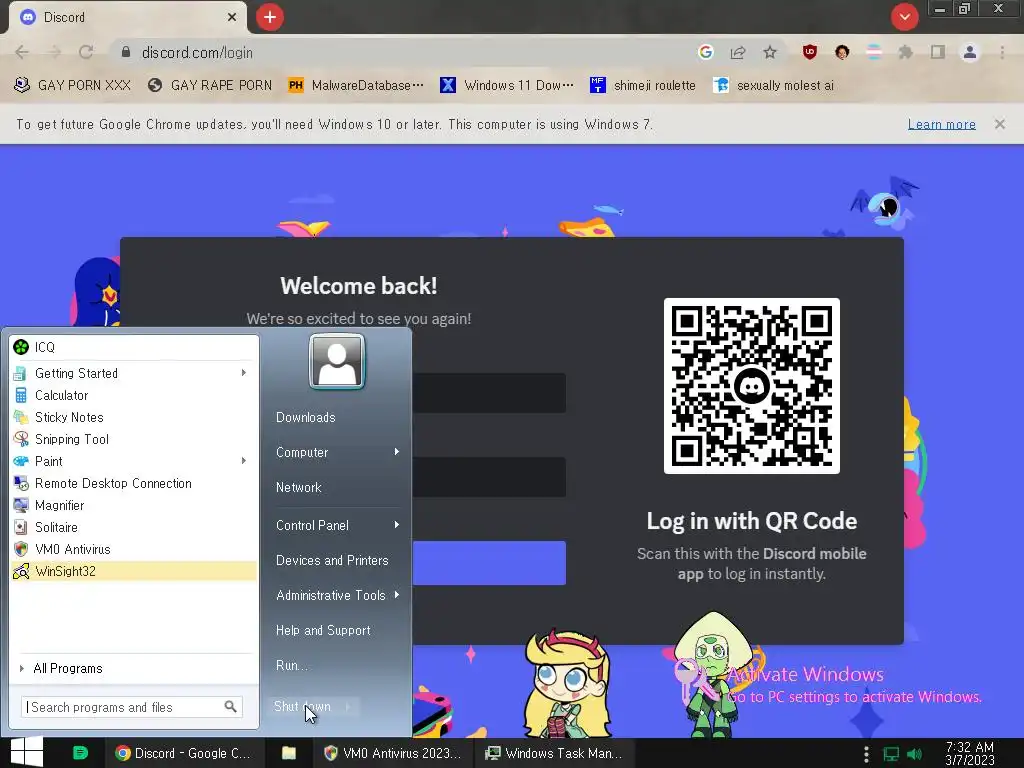The width and height of the screenshot is (1024, 768).
Task: Open the Shut down options arrow
Action: pos(348,707)
